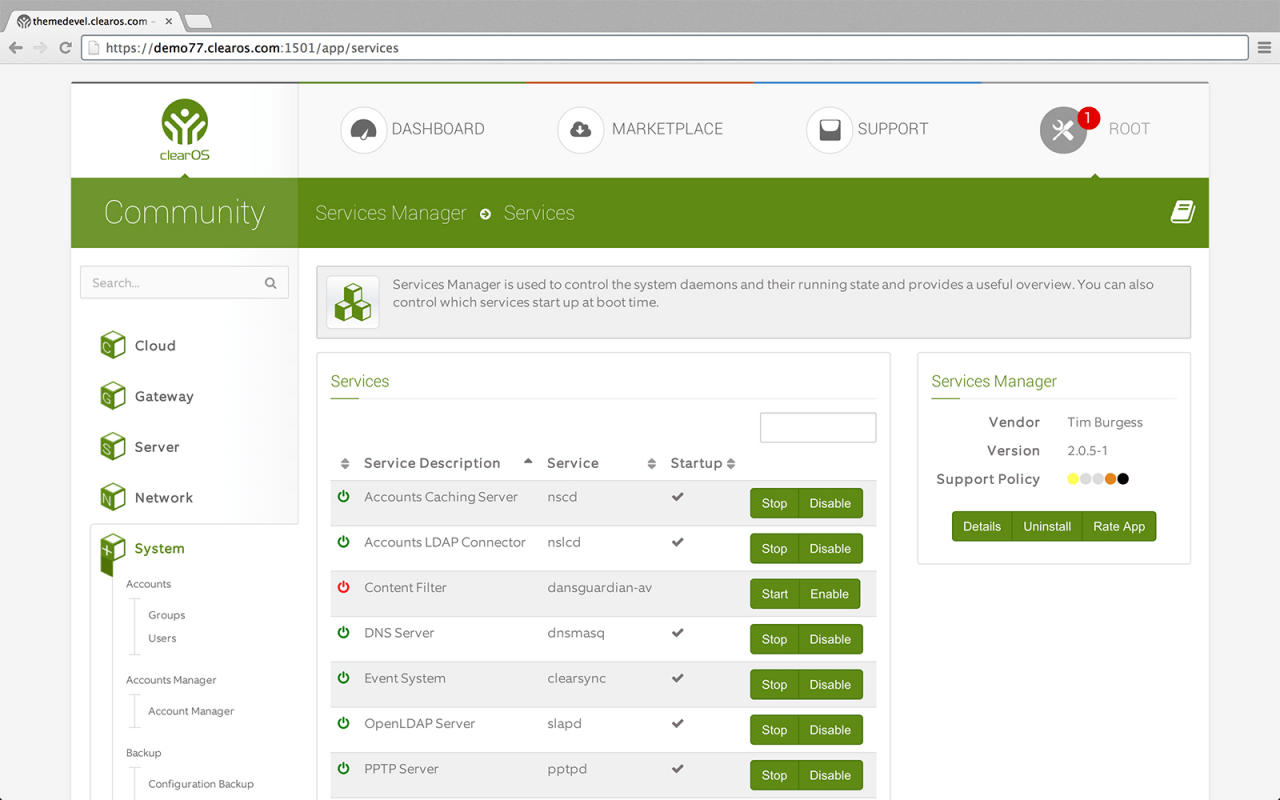Disable the DNS Server startup
The height and width of the screenshot is (800, 1280).
(x=830, y=639)
